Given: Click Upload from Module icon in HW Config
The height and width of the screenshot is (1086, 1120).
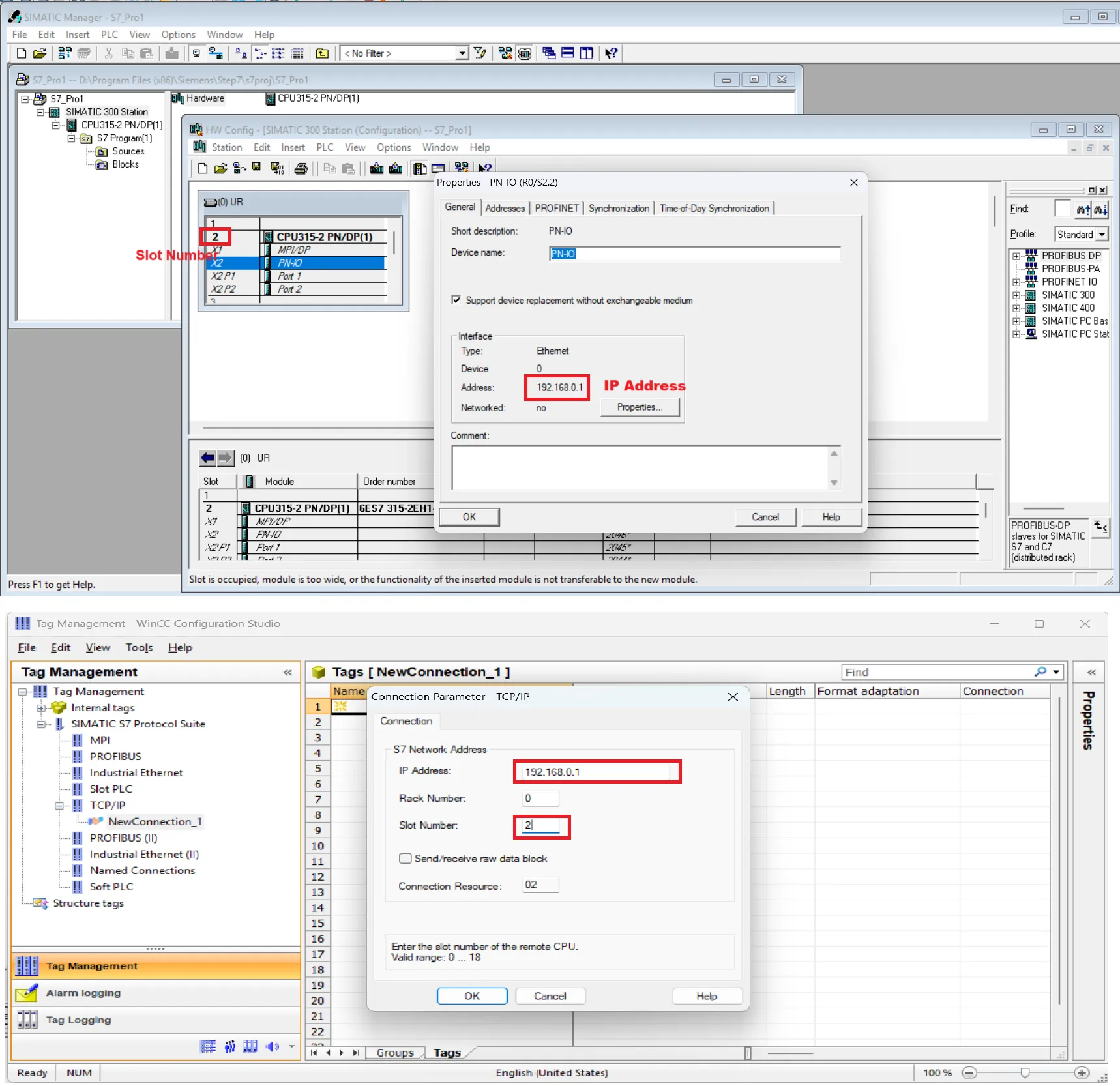Looking at the screenshot, I should [396, 168].
